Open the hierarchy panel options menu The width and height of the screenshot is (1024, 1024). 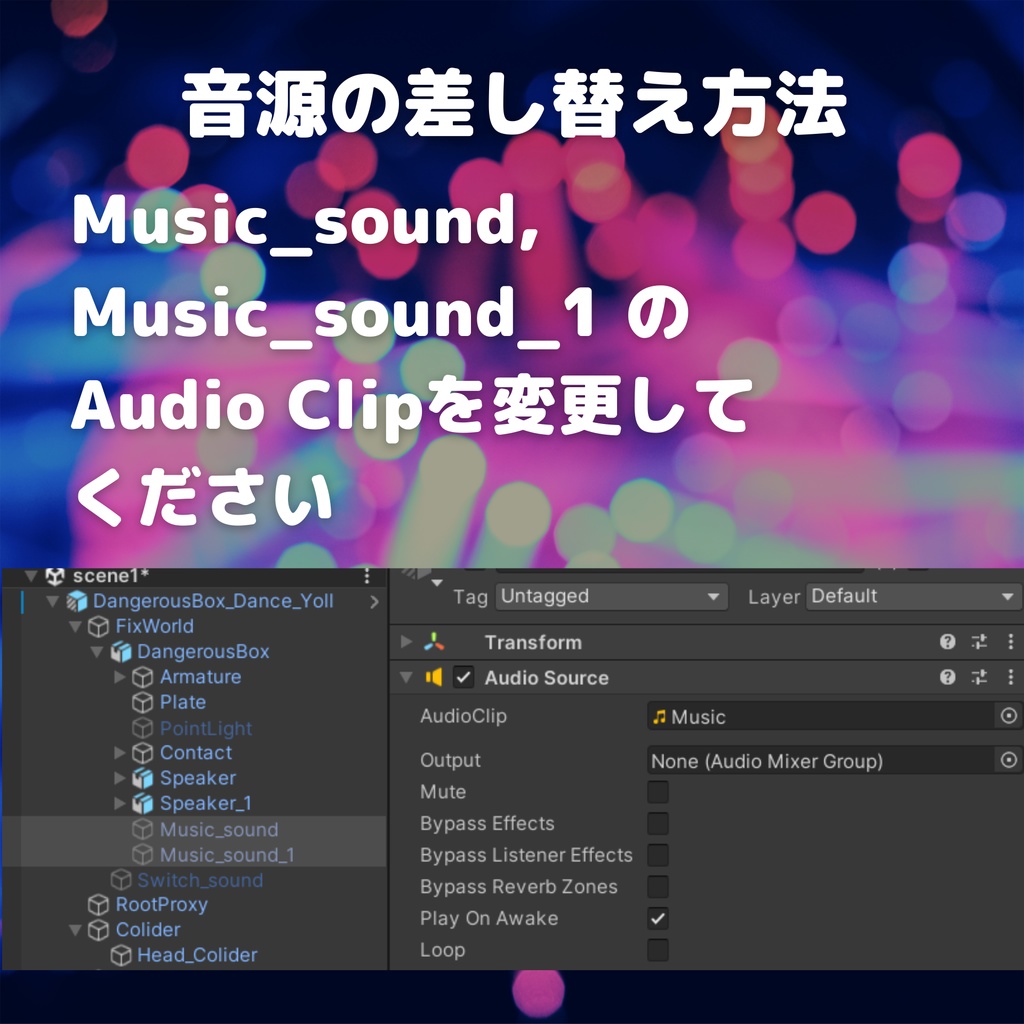click(368, 576)
